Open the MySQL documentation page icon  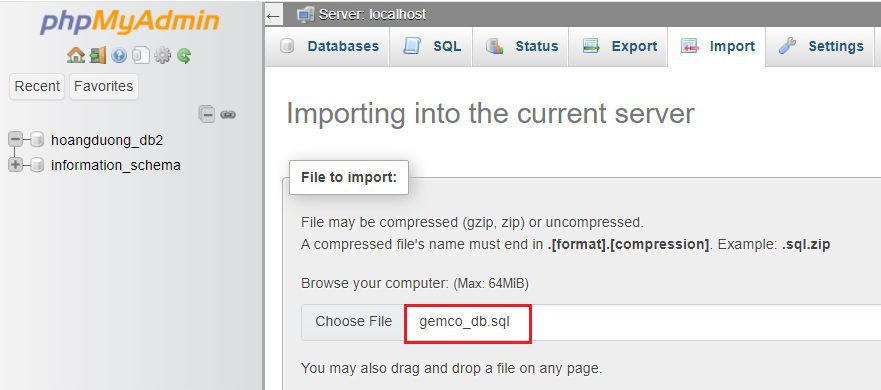(x=140, y=55)
